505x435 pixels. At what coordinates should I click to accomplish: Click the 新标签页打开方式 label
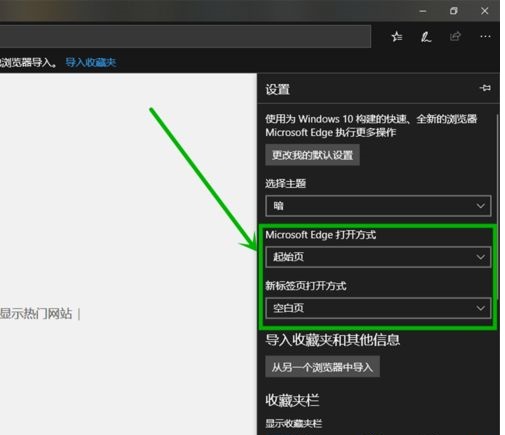(x=306, y=286)
